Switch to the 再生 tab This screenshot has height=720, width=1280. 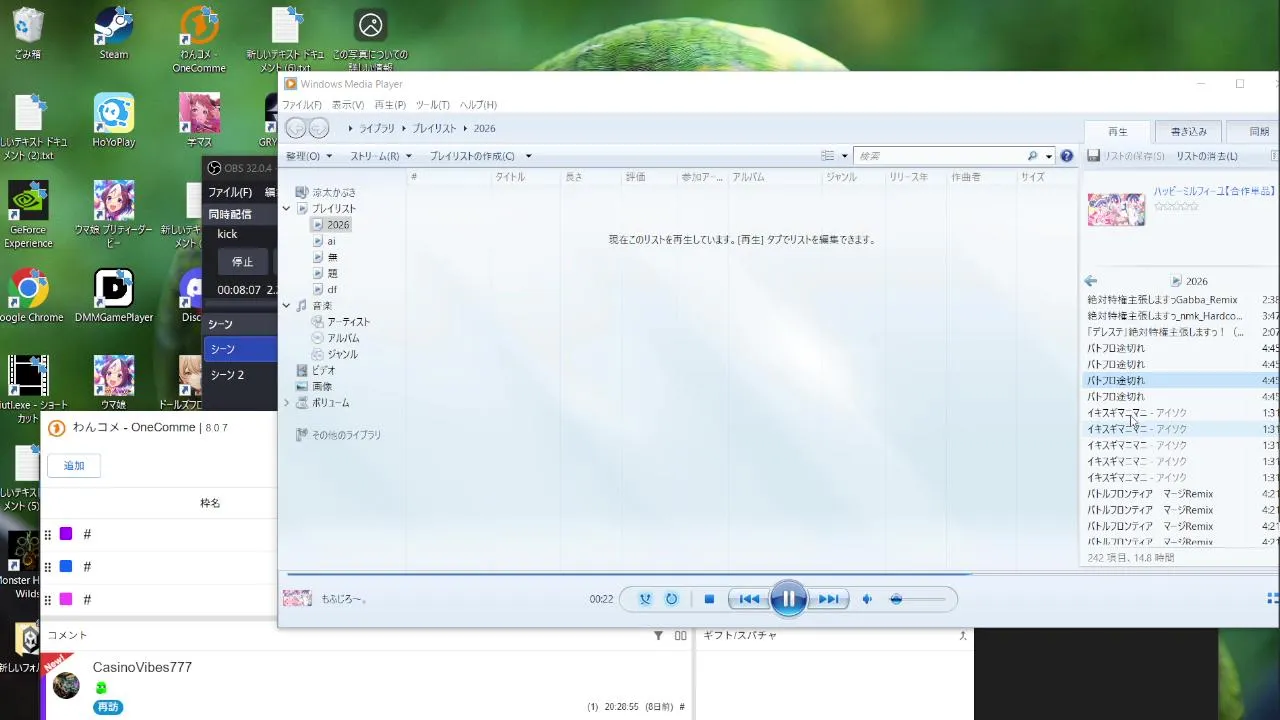tap(1117, 131)
